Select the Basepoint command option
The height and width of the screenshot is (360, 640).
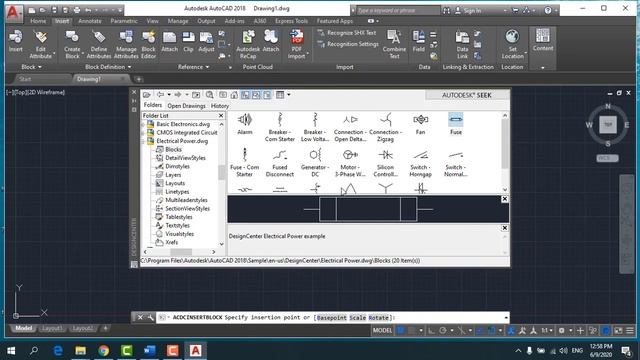click(x=331, y=317)
